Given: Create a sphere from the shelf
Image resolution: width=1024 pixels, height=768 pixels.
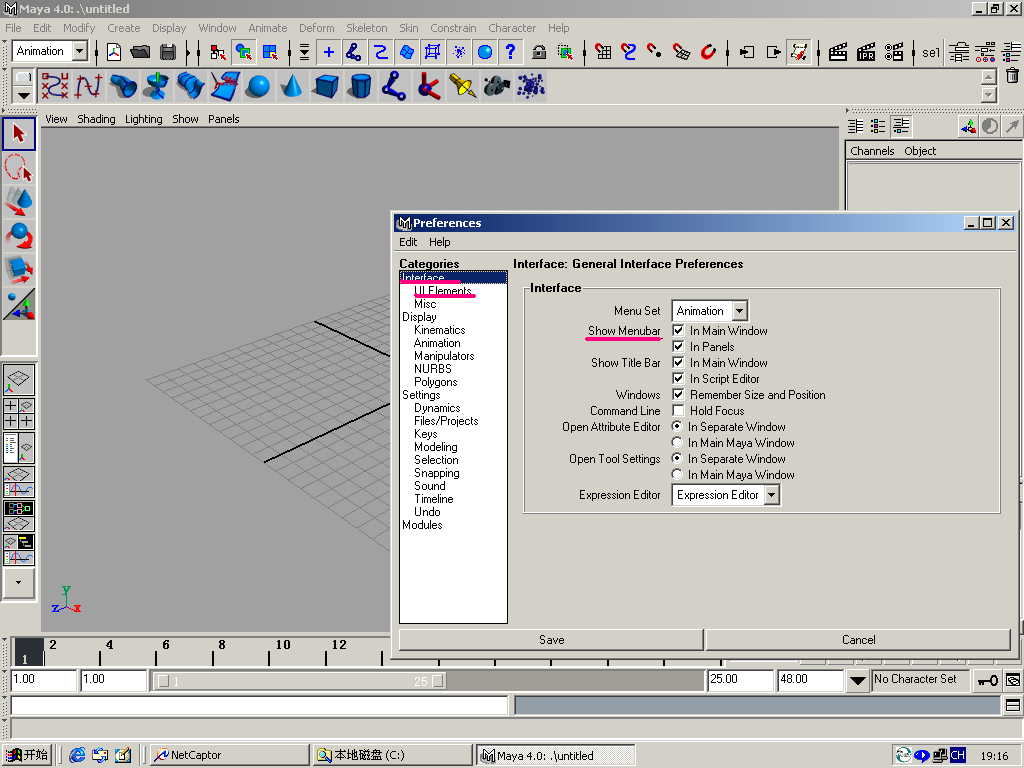Looking at the screenshot, I should [x=259, y=86].
